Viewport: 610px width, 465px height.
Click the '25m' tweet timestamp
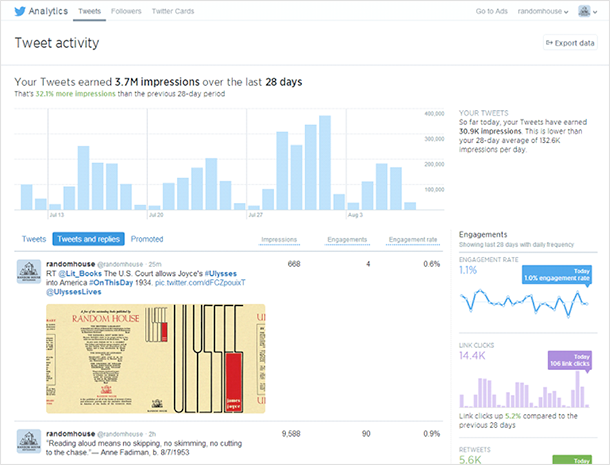tap(155, 264)
